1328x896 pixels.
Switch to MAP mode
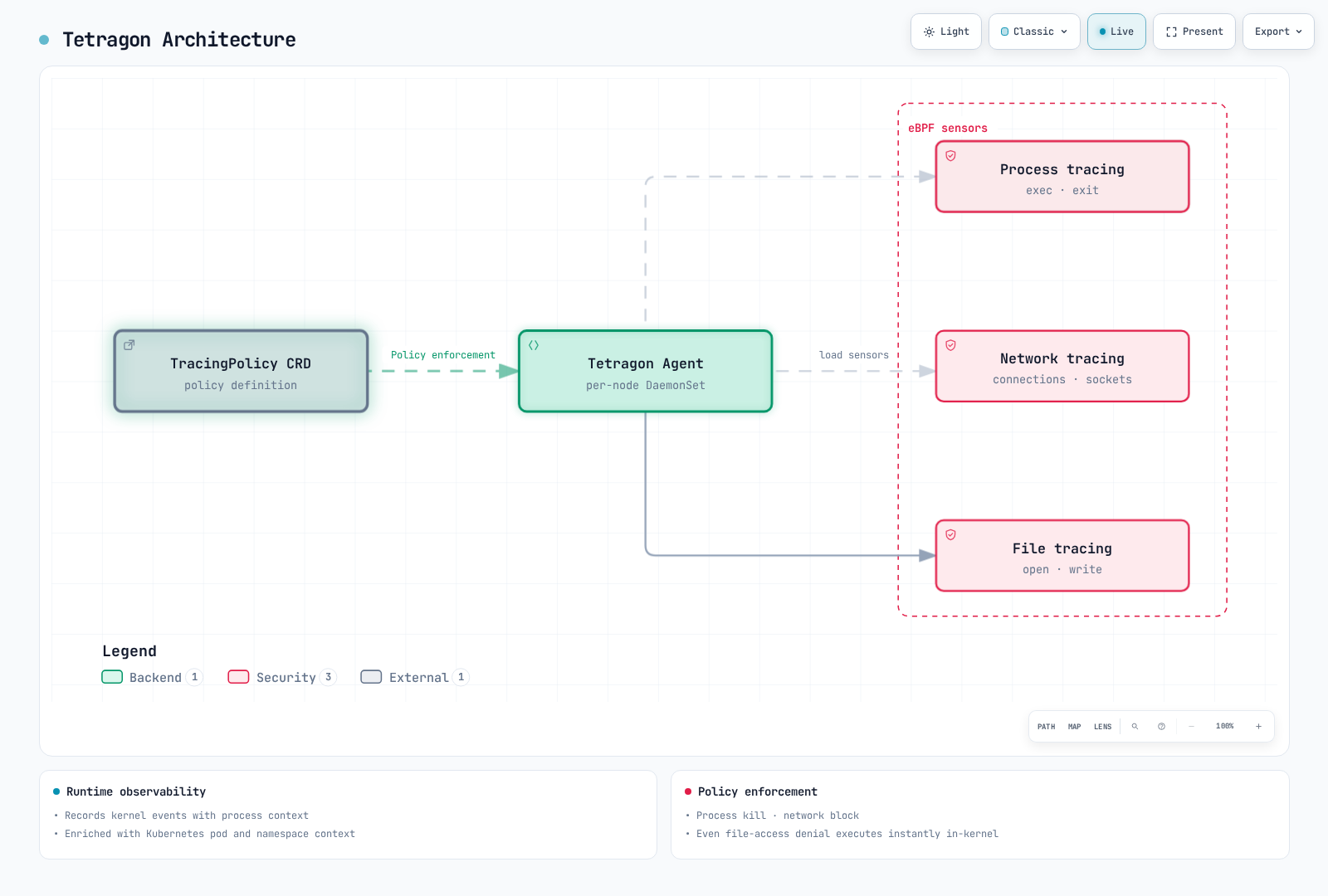(1074, 727)
